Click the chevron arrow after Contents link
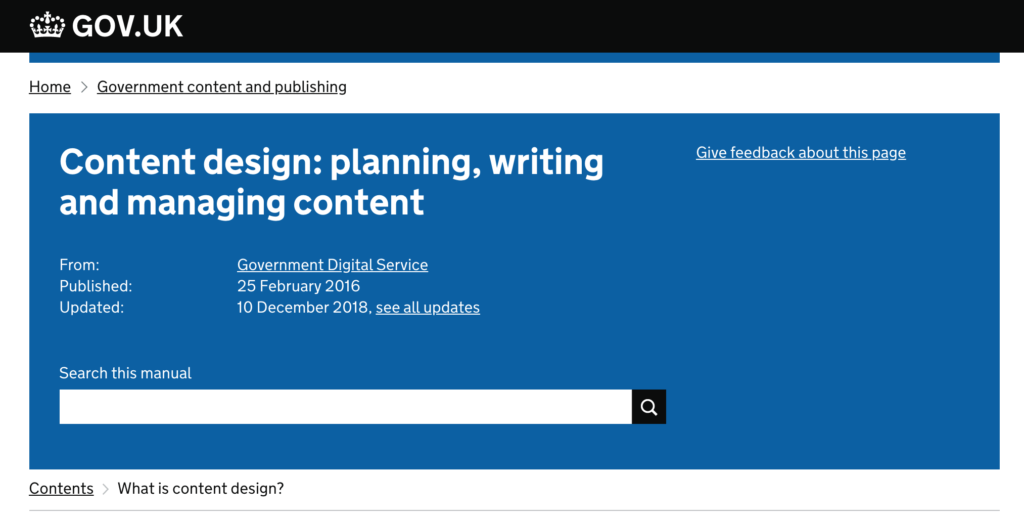This screenshot has width=1024, height=517. click(106, 489)
